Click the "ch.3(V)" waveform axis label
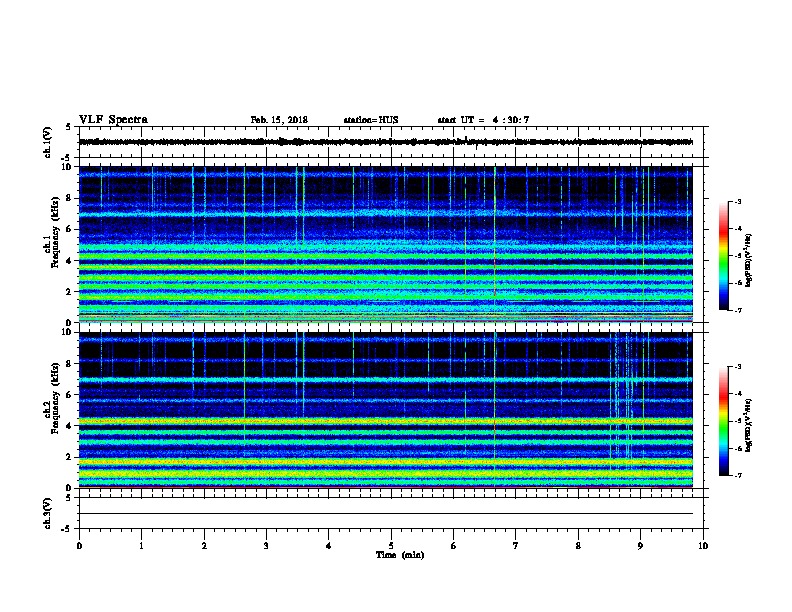792x612 pixels. pyautogui.click(x=47, y=513)
